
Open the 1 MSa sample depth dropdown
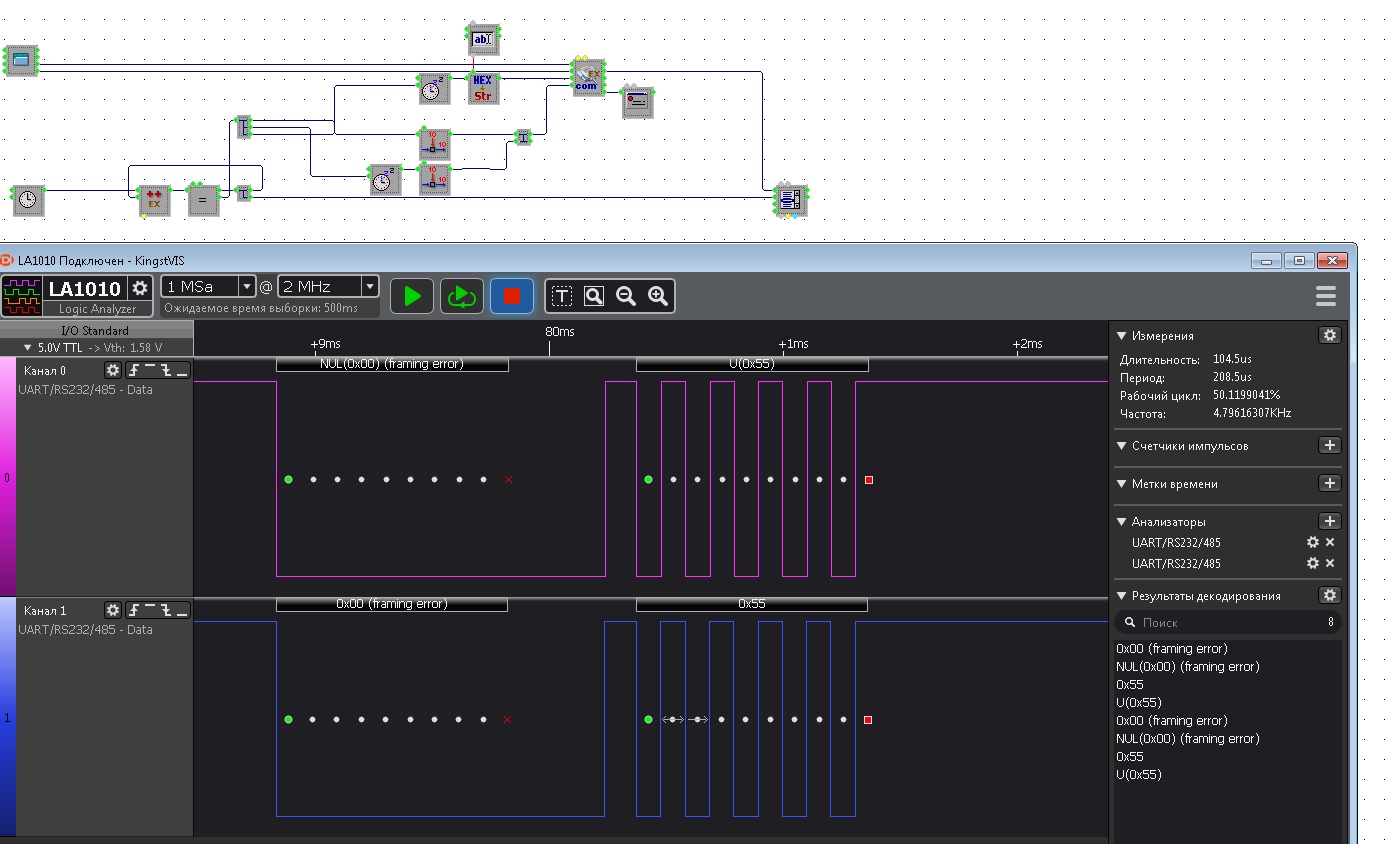point(246,287)
